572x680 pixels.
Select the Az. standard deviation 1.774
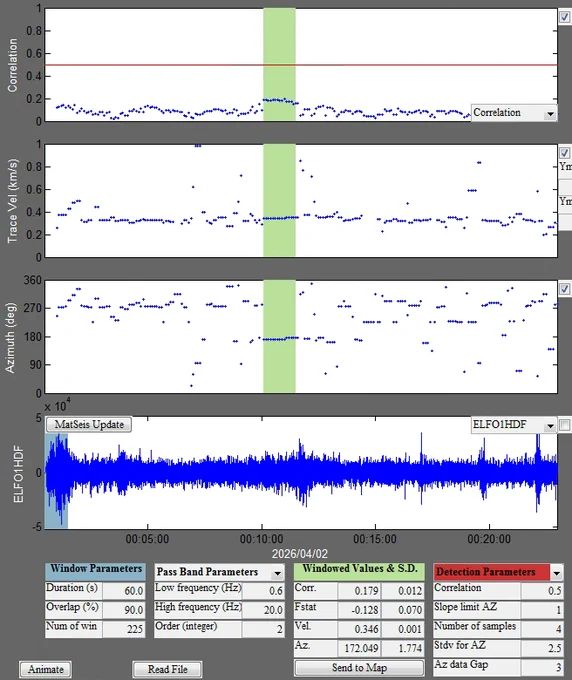click(x=402, y=648)
